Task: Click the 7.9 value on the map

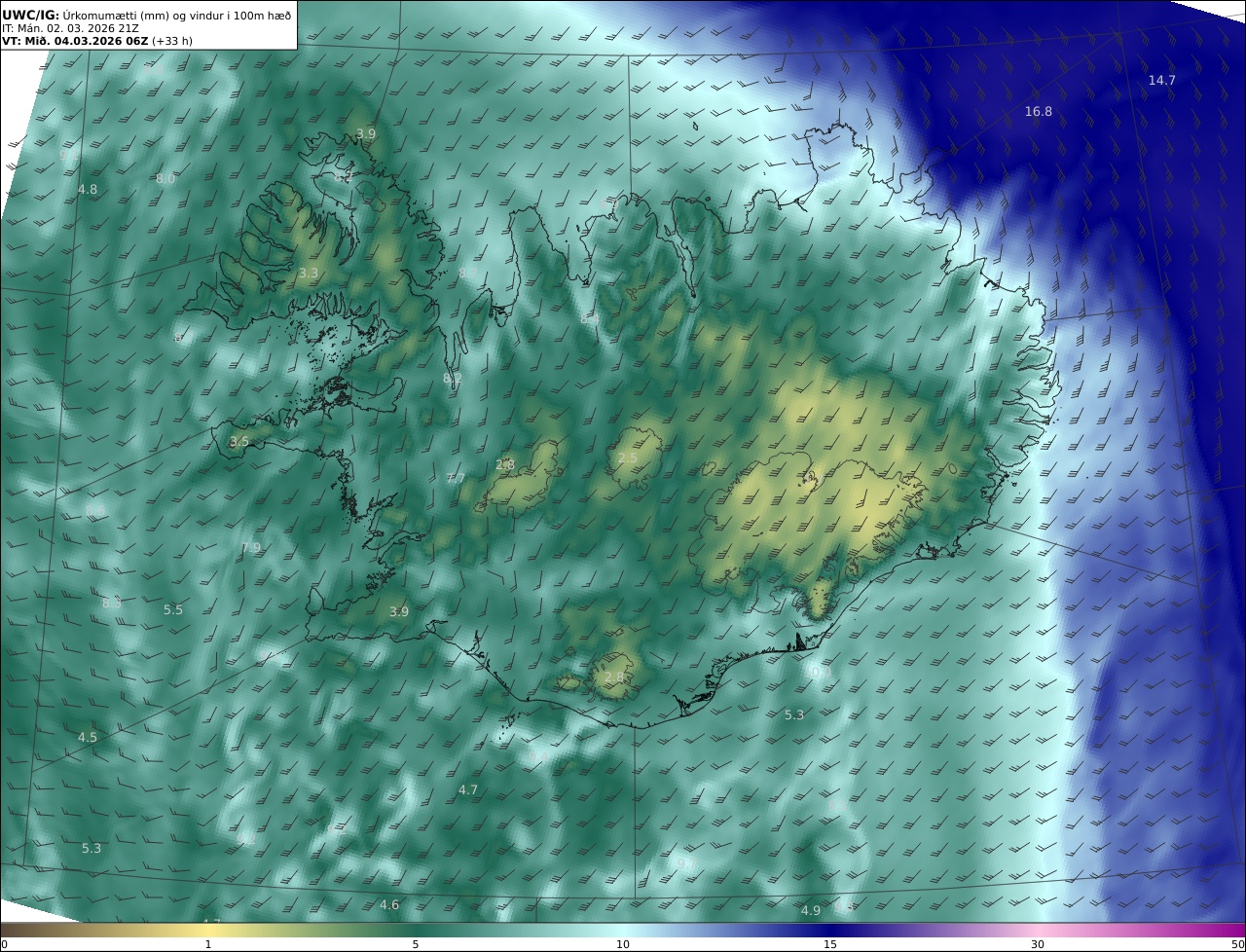Action: [251, 547]
